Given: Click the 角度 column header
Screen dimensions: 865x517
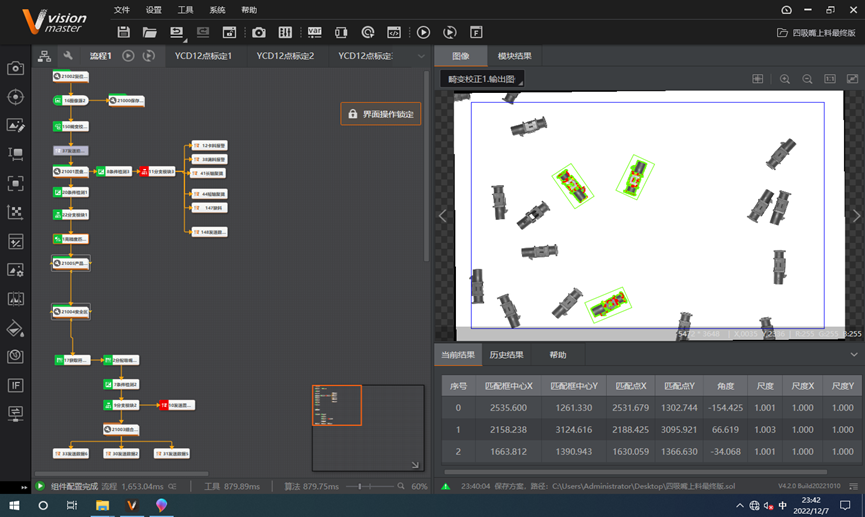Looking at the screenshot, I should [x=725, y=386].
